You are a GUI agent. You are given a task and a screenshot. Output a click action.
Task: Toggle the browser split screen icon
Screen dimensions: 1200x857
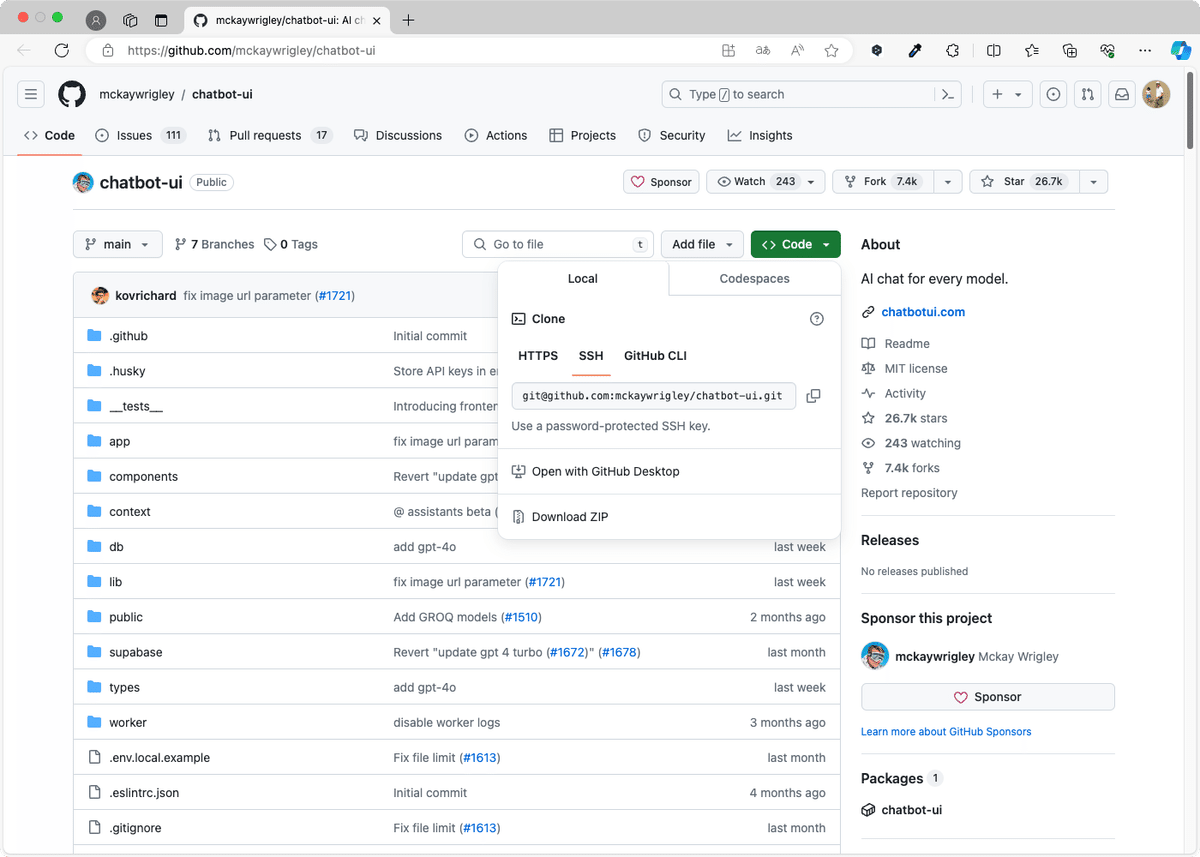click(x=993, y=50)
